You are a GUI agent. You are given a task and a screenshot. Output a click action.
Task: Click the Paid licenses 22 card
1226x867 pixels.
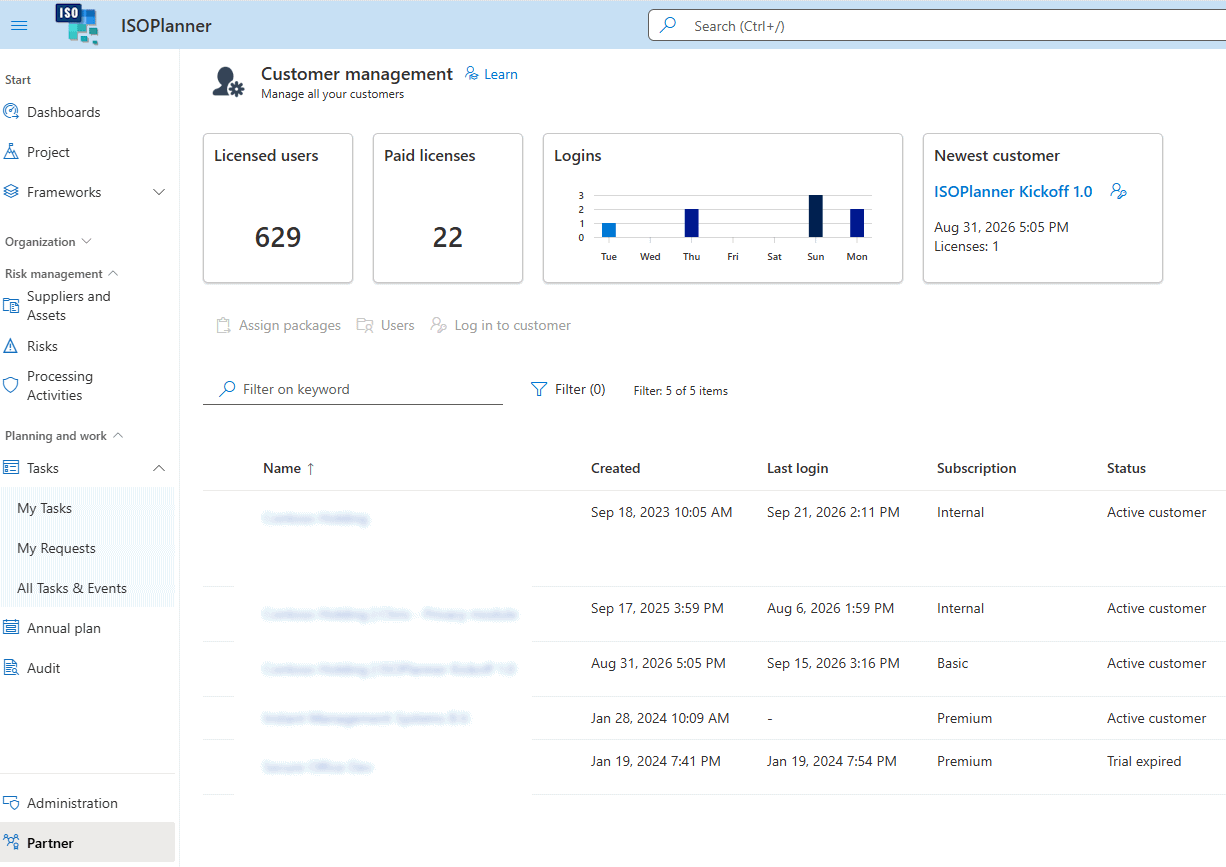448,208
